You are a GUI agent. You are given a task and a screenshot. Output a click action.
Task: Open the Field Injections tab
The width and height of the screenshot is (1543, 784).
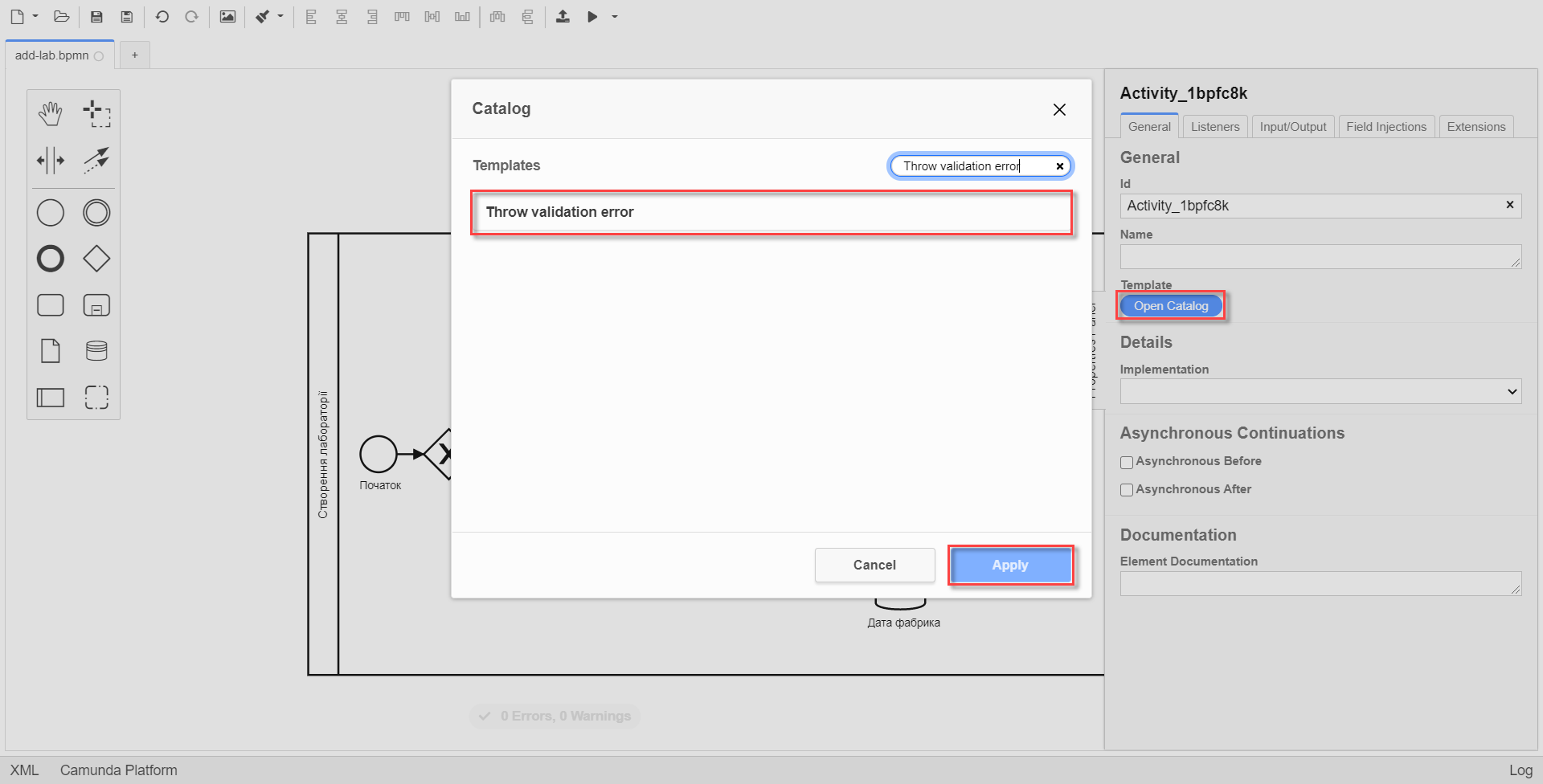[1386, 126]
